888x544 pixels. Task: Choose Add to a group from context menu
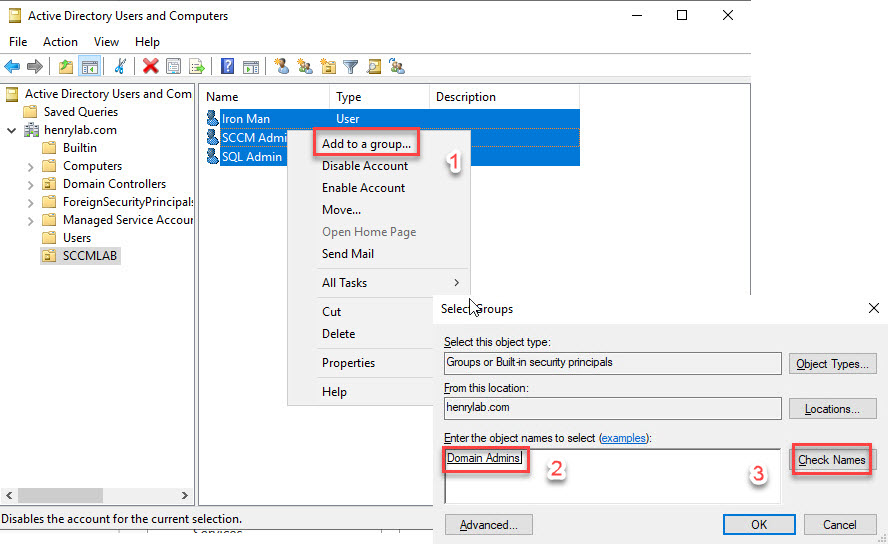tap(366, 144)
